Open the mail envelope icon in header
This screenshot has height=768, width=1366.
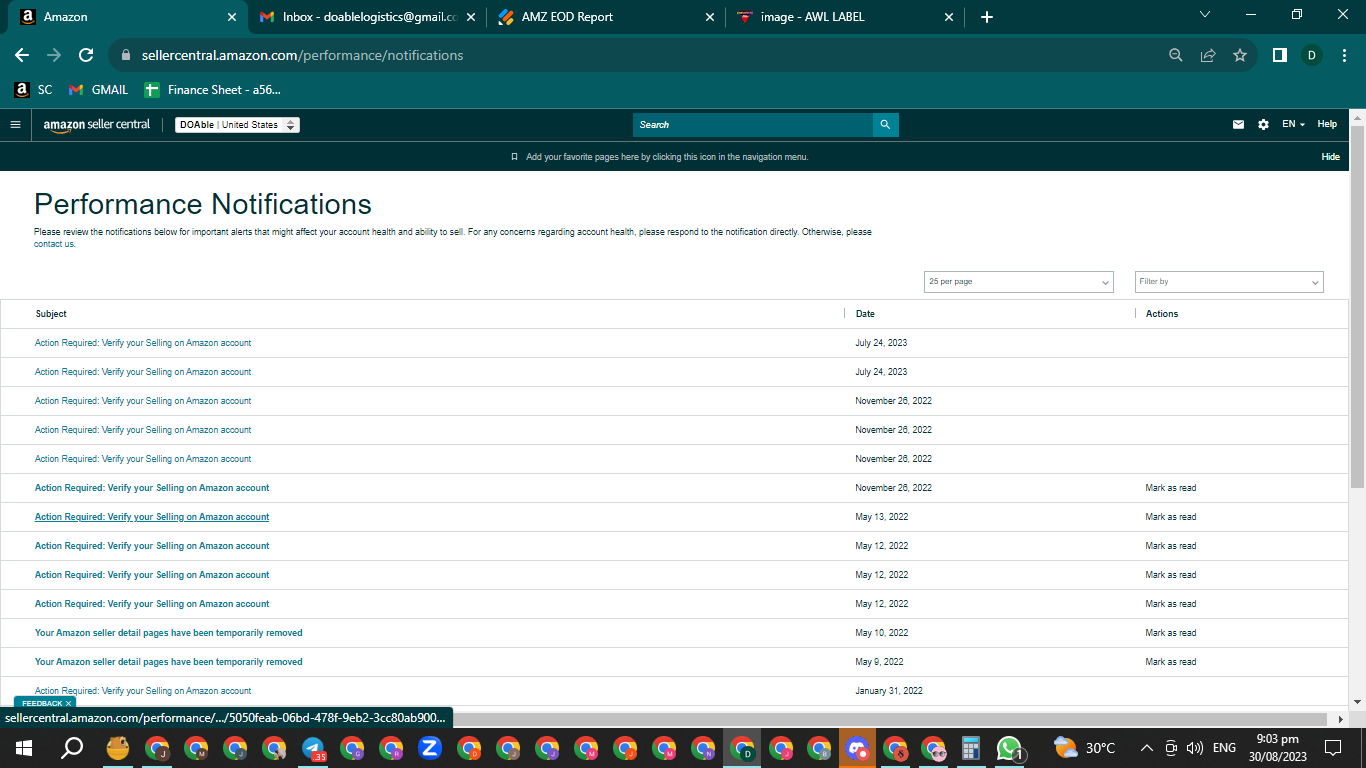pos(1238,125)
